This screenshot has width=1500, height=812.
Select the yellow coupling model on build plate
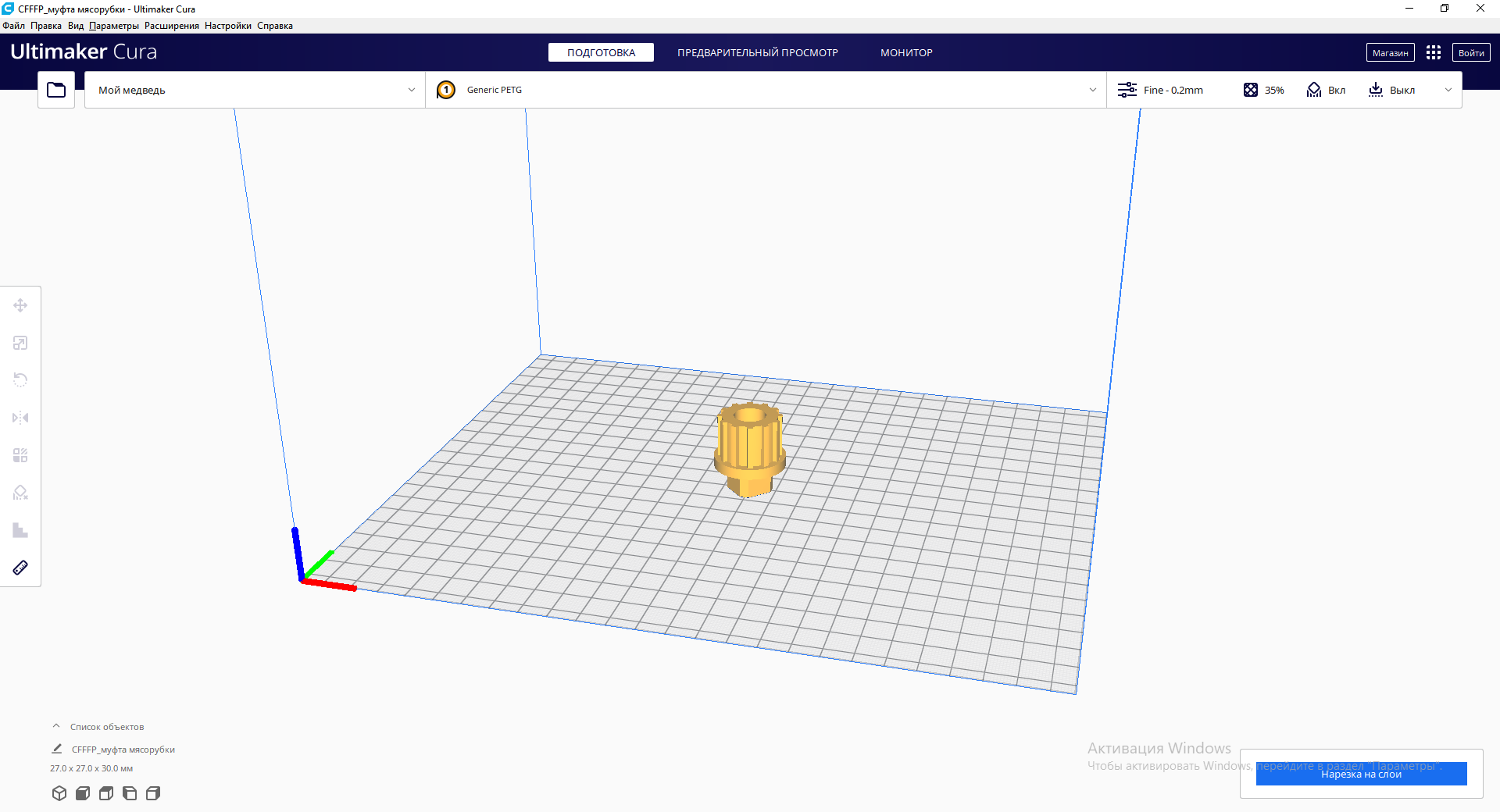(750, 449)
